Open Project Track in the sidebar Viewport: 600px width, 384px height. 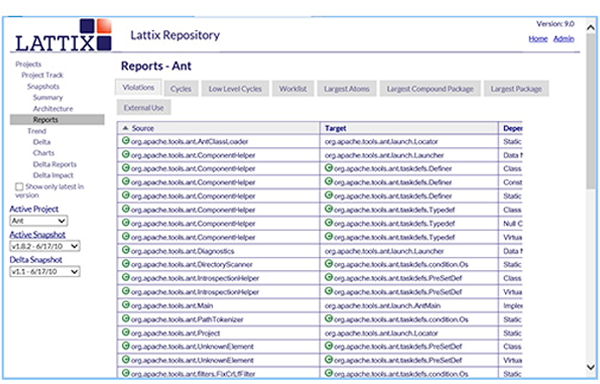tap(42, 75)
